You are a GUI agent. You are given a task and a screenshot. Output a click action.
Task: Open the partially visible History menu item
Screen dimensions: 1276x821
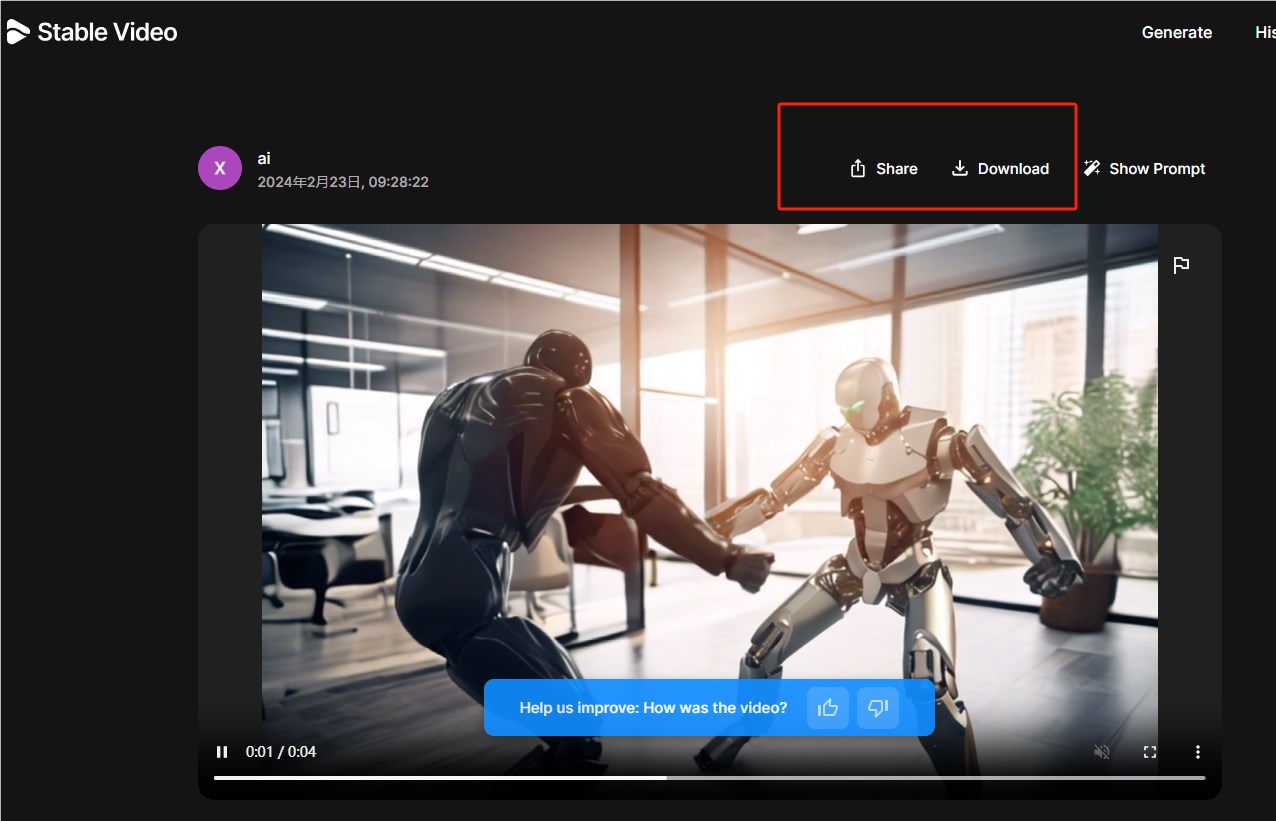pyautogui.click(x=1264, y=32)
